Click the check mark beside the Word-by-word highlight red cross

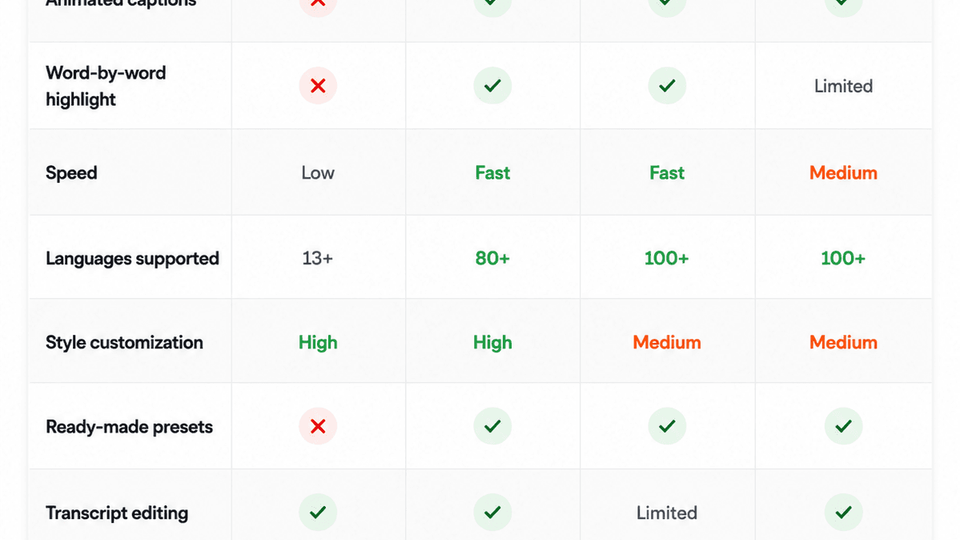[492, 86]
